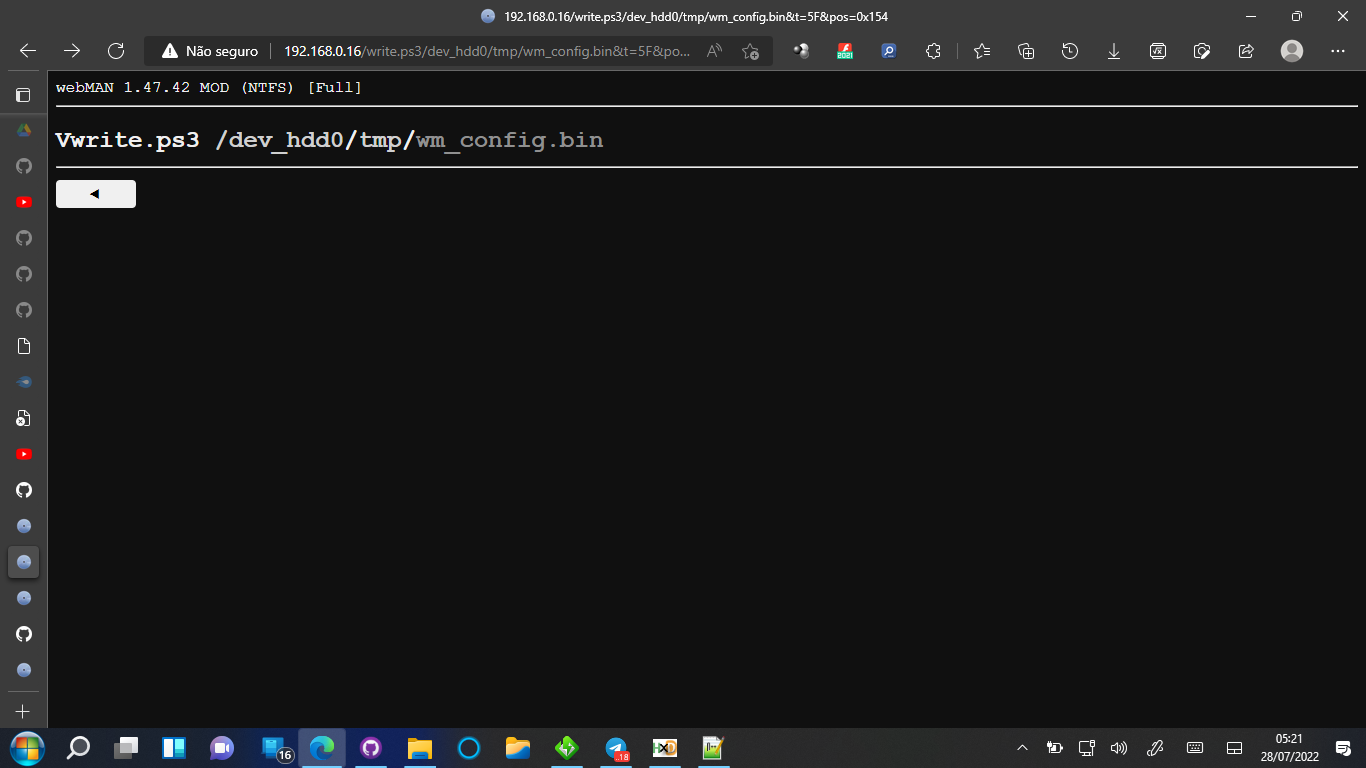Click the Flash 2021 extension icon
The image size is (1366, 768).
click(844, 50)
